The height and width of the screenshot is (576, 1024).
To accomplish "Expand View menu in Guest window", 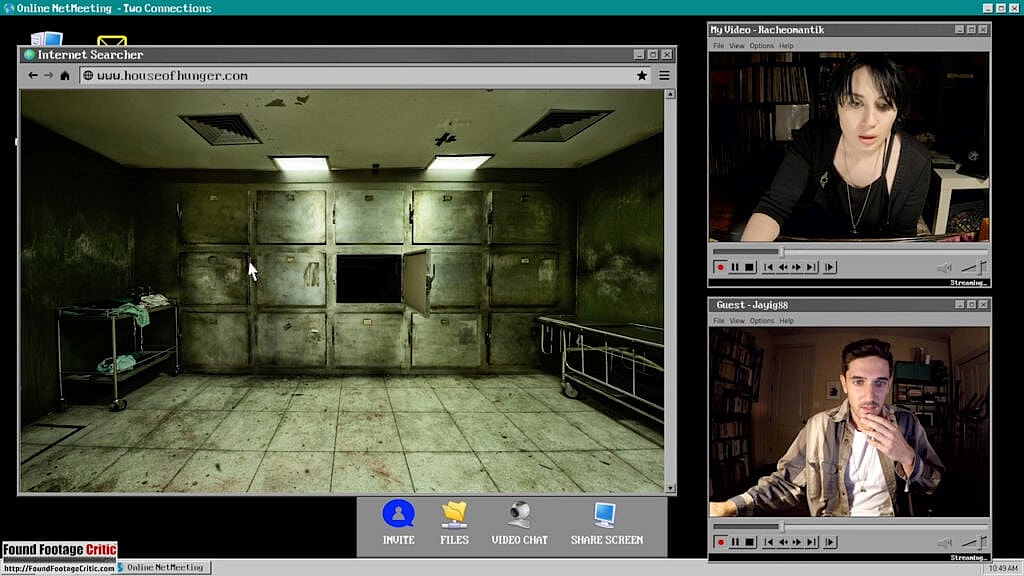I will [736, 321].
